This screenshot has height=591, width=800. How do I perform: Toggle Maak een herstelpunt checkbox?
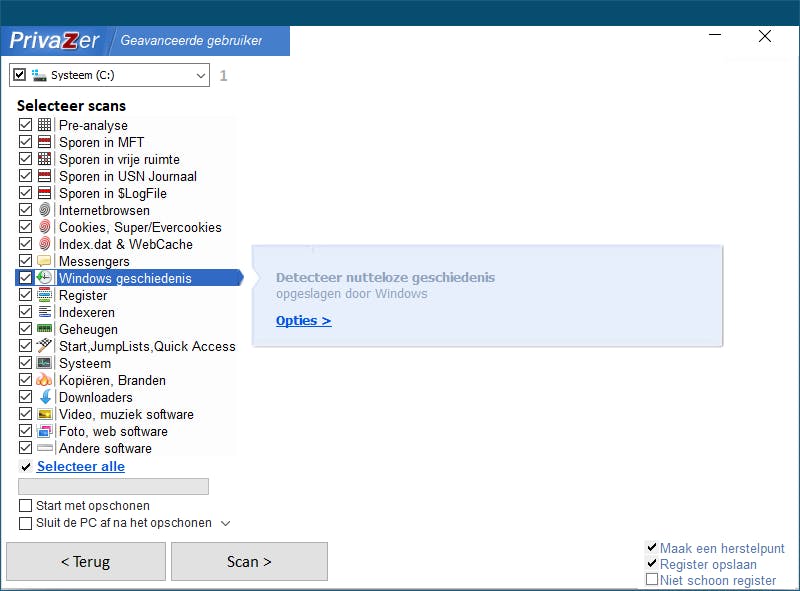pos(652,547)
